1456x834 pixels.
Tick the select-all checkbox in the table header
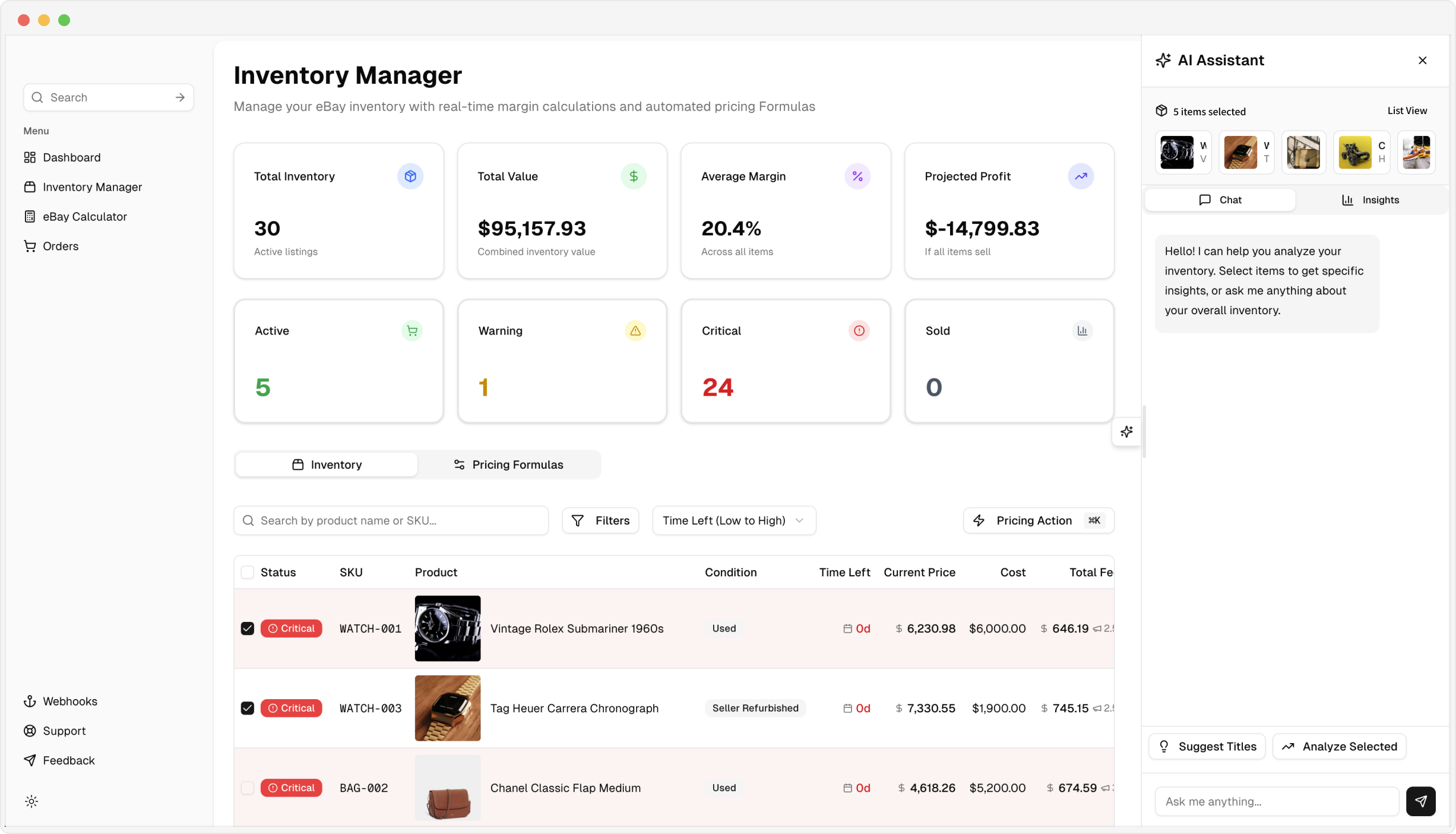click(248, 572)
